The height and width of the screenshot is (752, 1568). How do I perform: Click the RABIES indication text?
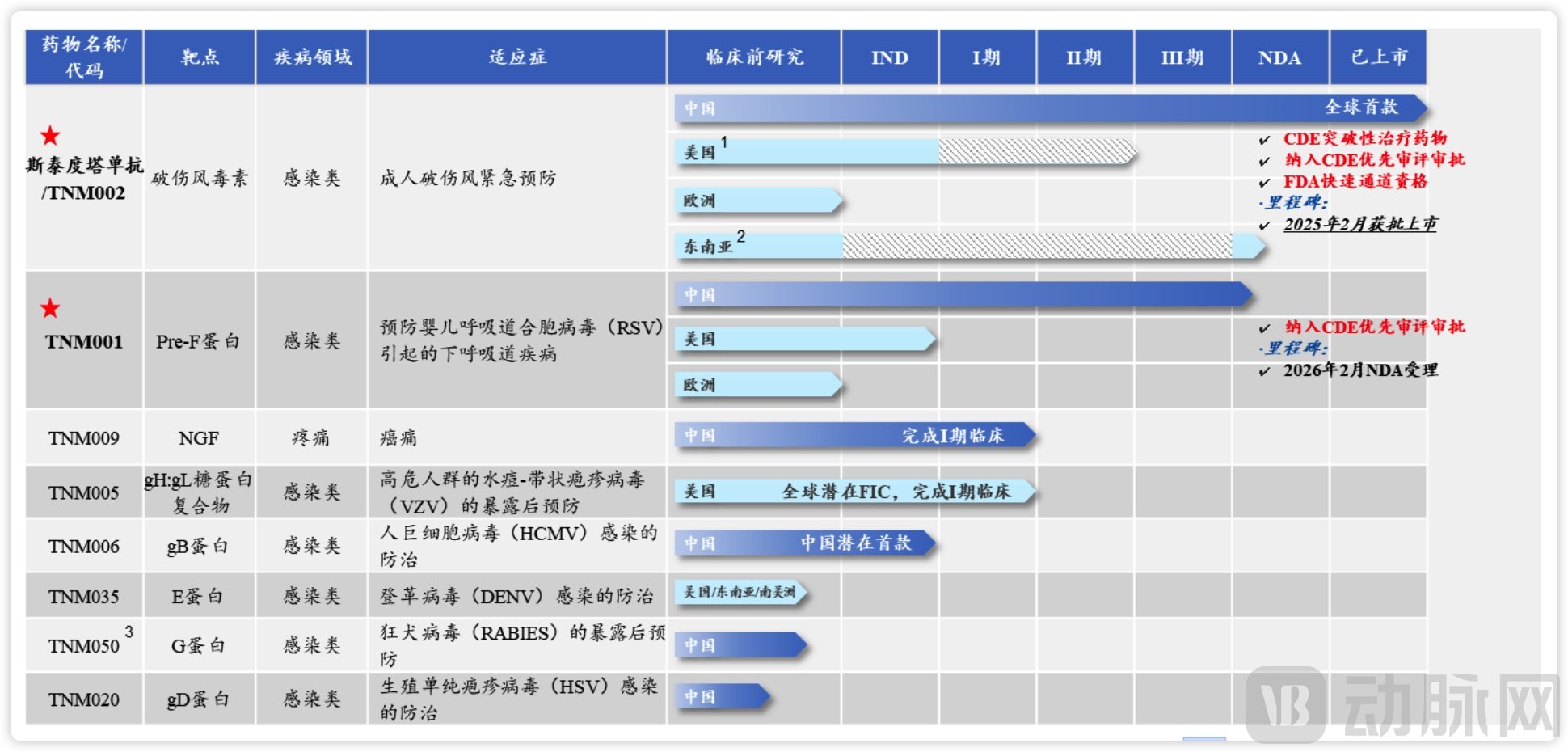coord(522,645)
